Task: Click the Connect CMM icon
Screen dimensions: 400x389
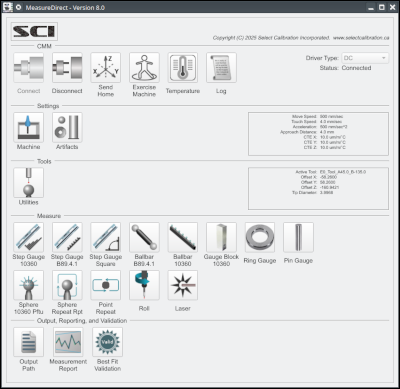Action: coord(29,68)
